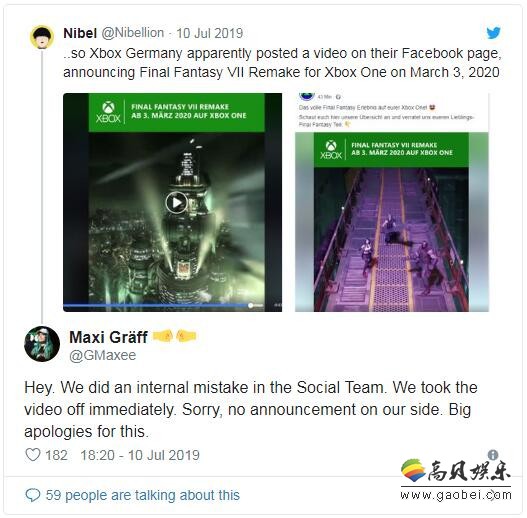
Task: Click the 10 Jul 2019 date beside @Nibellion
Action: click(x=209, y=33)
